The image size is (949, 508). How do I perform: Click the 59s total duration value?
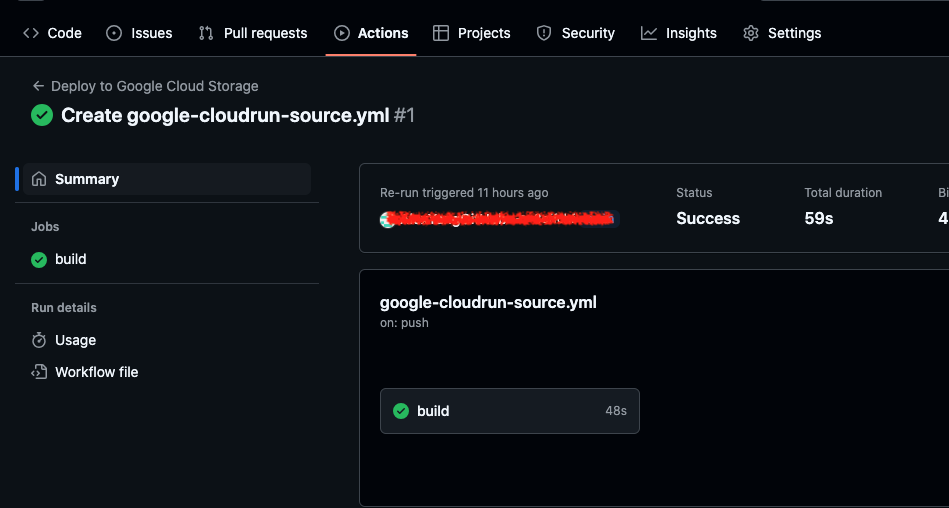point(818,219)
